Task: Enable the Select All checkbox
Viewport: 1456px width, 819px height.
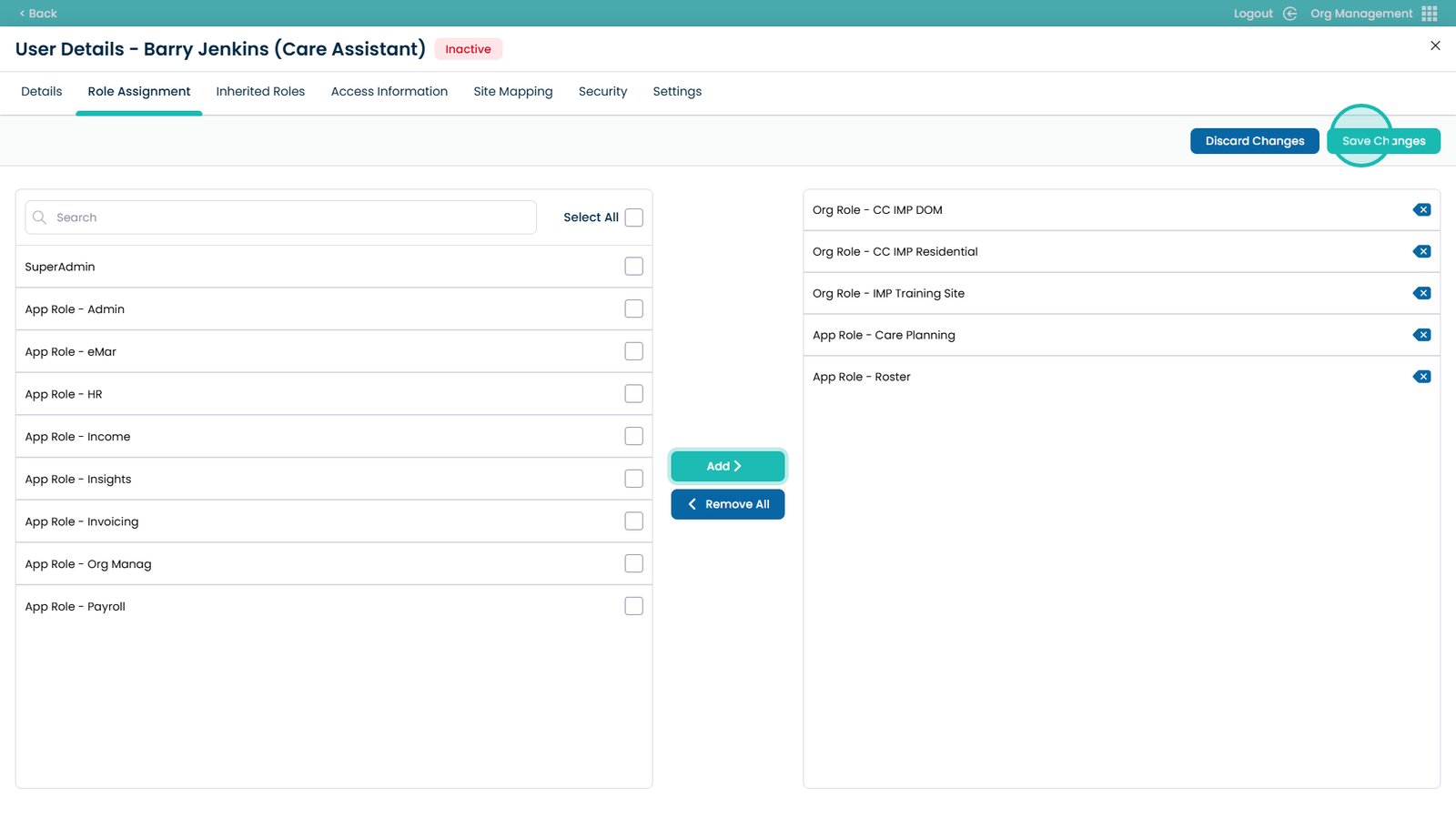Action: tap(633, 217)
